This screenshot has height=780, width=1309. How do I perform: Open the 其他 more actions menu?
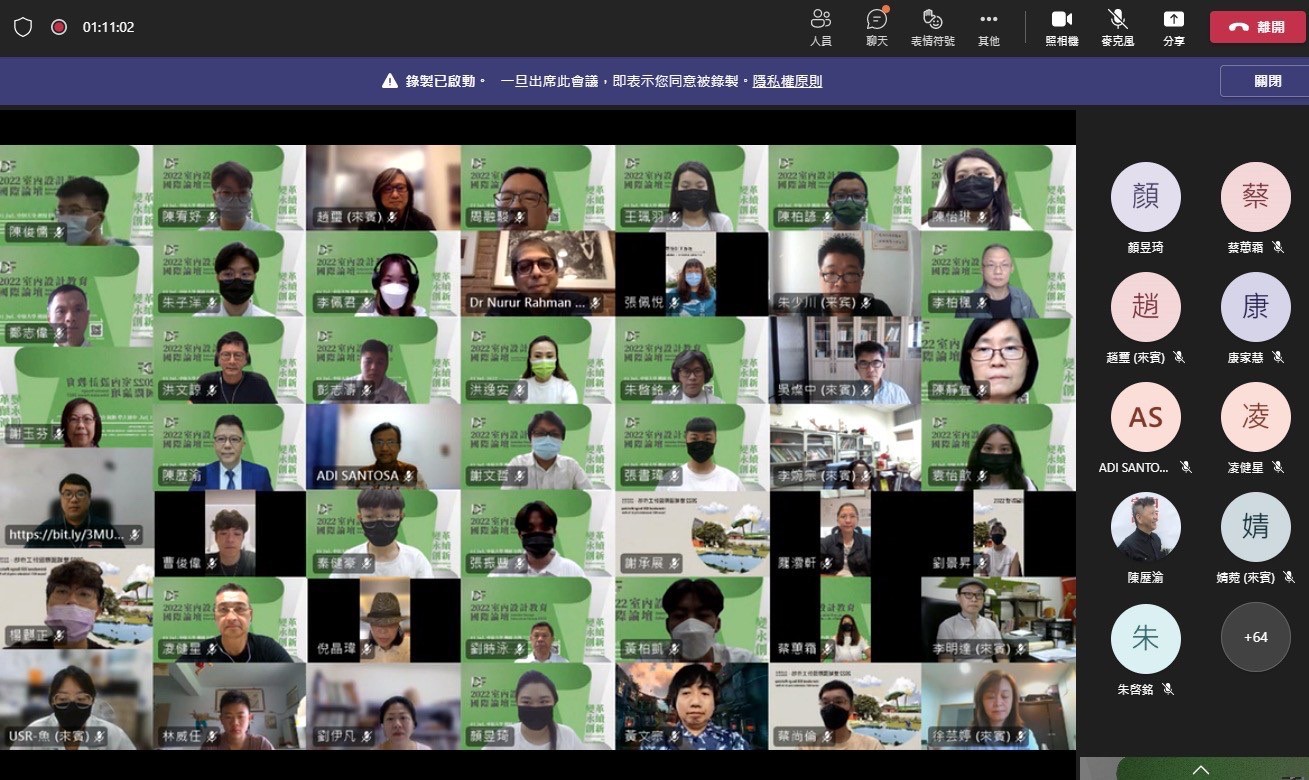[x=989, y=27]
